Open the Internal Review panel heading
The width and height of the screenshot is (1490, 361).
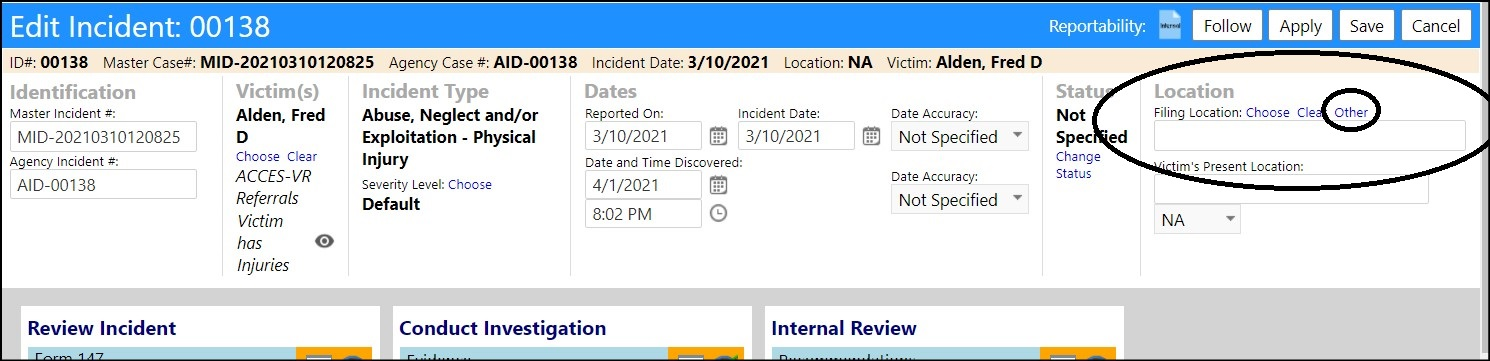point(844,328)
